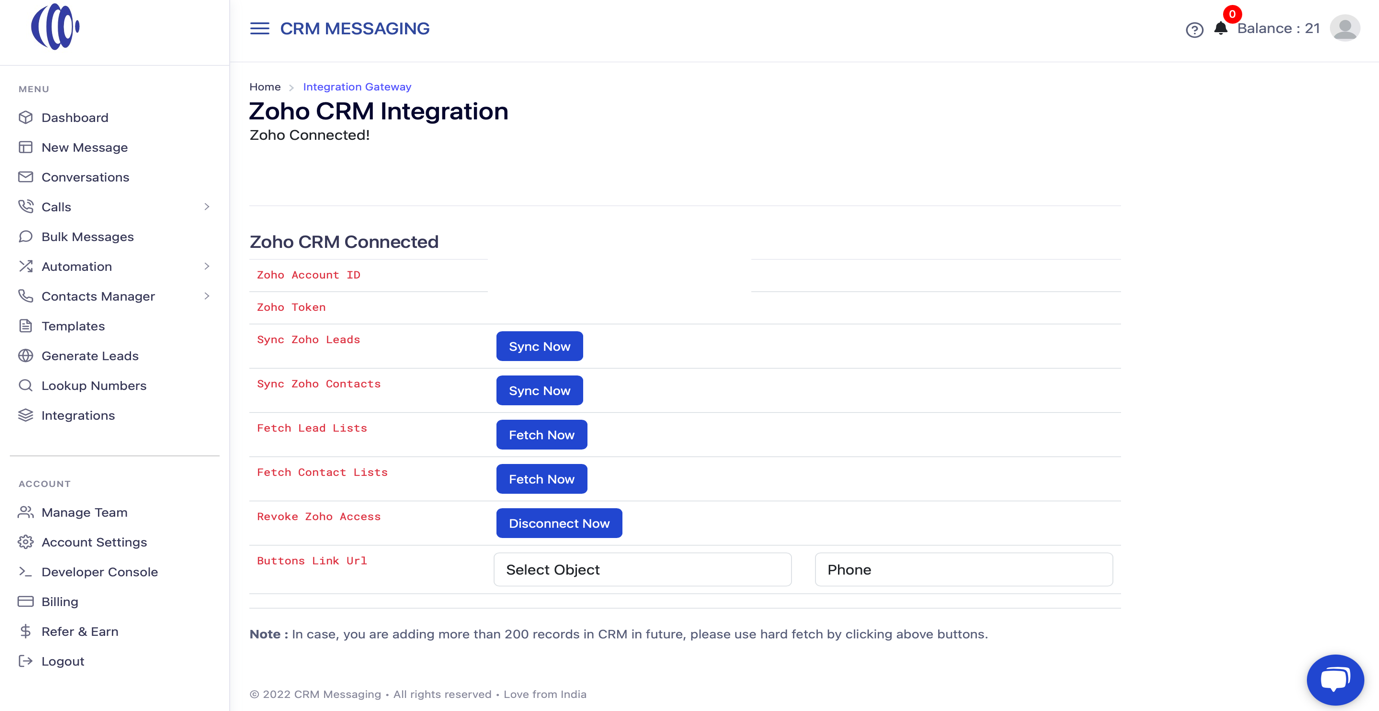Click Fetch Now for Lead Lists
The width and height of the screenshot is (1379, 711).
pos(542,435)
